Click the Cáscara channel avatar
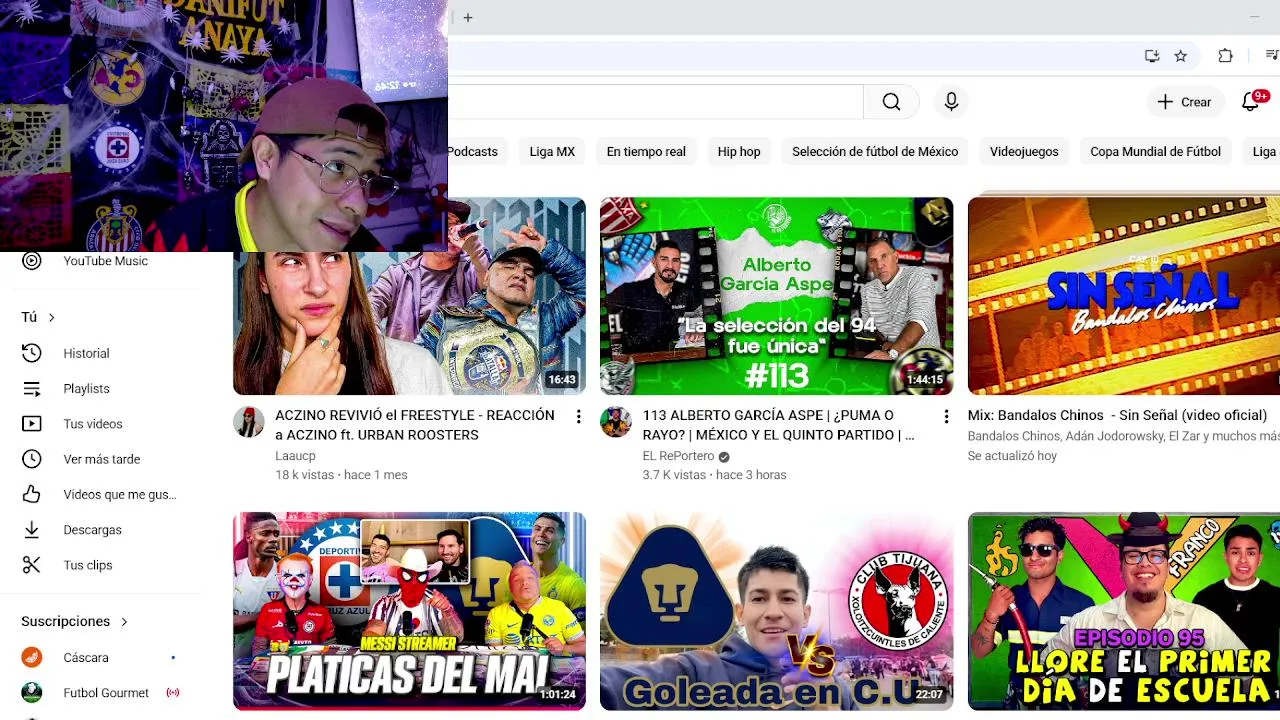This screenshot has height=720, width=1280. click(x=32, y=658)
